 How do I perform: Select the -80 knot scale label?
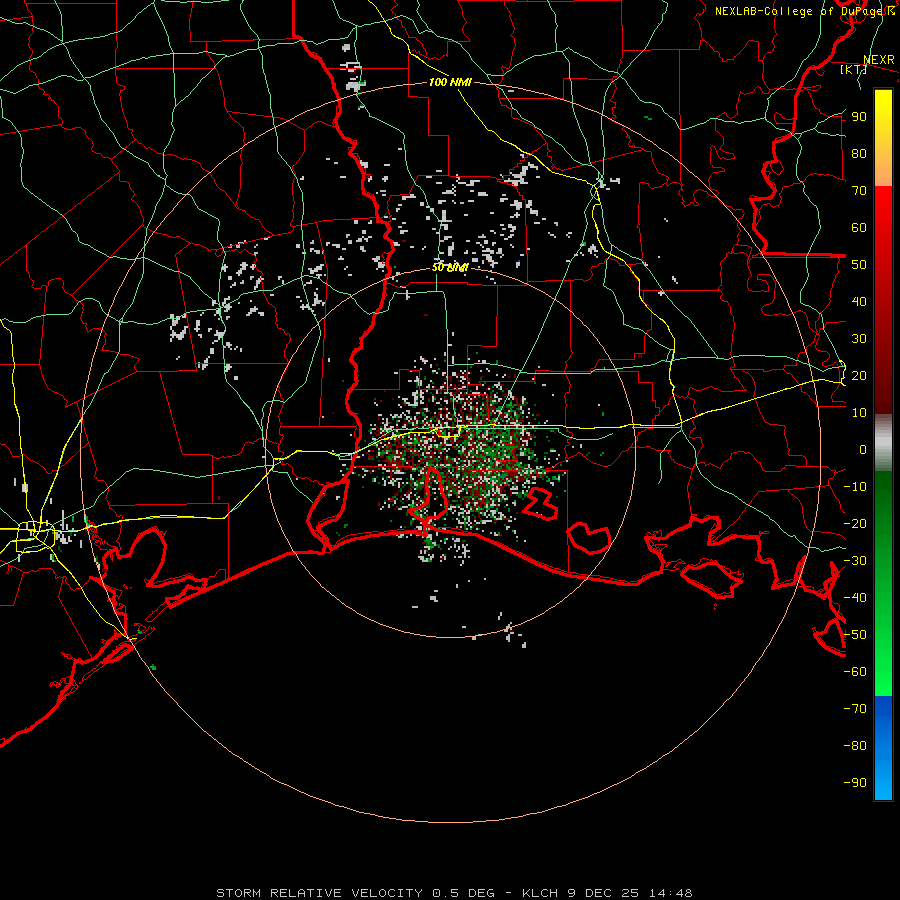[x=855, y=746]
